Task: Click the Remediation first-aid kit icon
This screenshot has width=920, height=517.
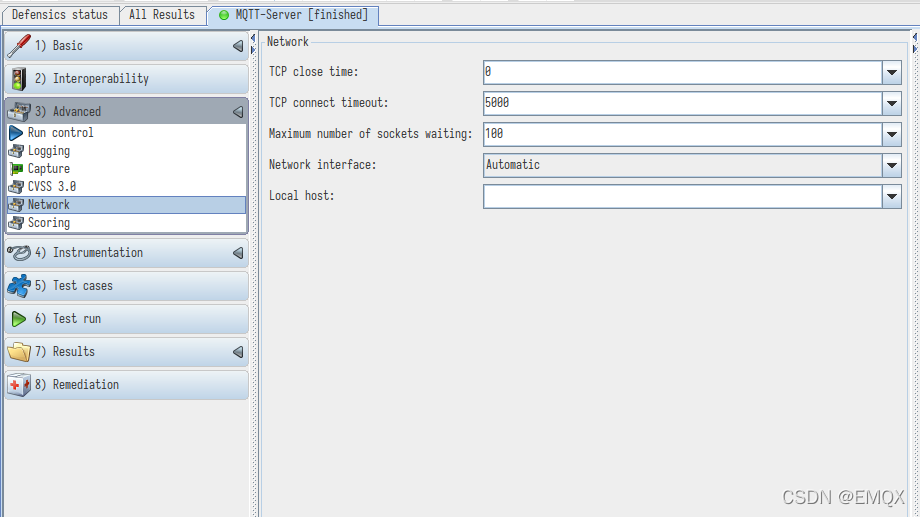Action: 18,385
